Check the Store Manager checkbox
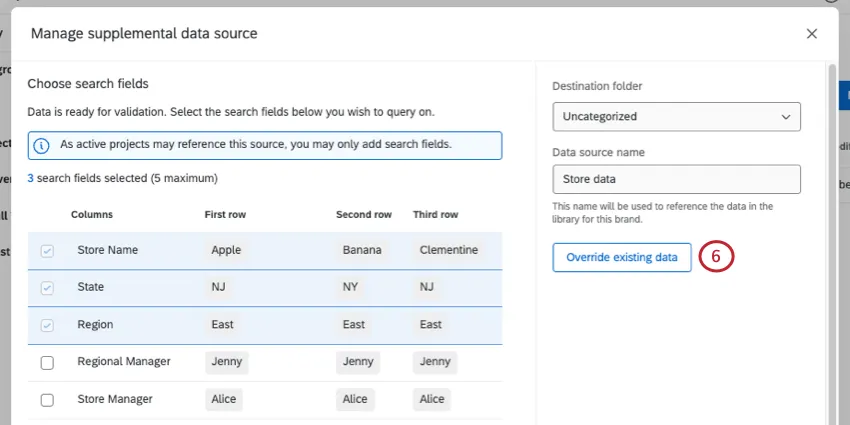850x425 pixels. point(47,399)
